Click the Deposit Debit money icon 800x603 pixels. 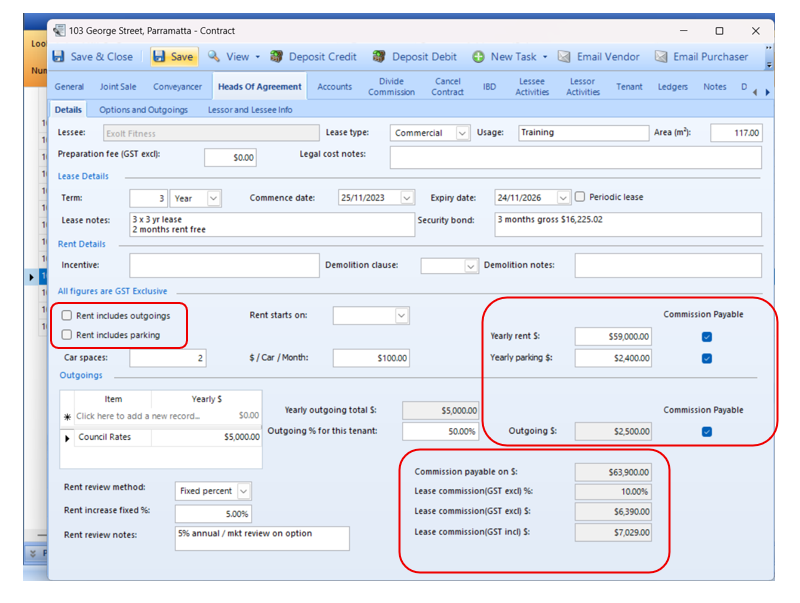point(379,56)
